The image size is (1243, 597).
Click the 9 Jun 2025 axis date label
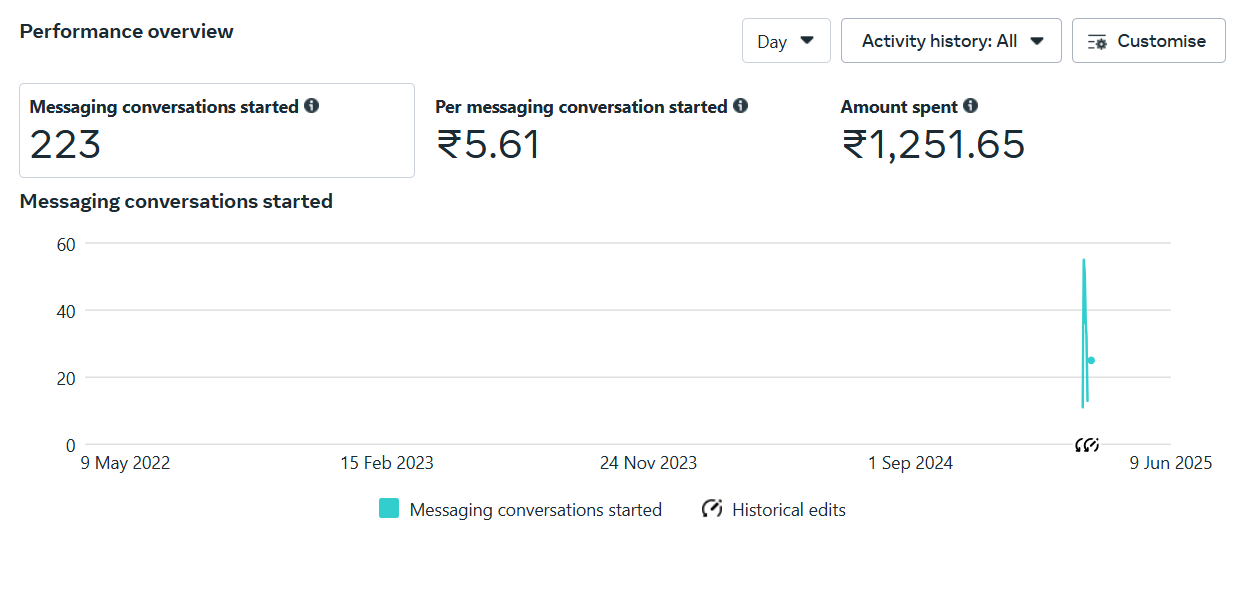tap(1171, 463)
